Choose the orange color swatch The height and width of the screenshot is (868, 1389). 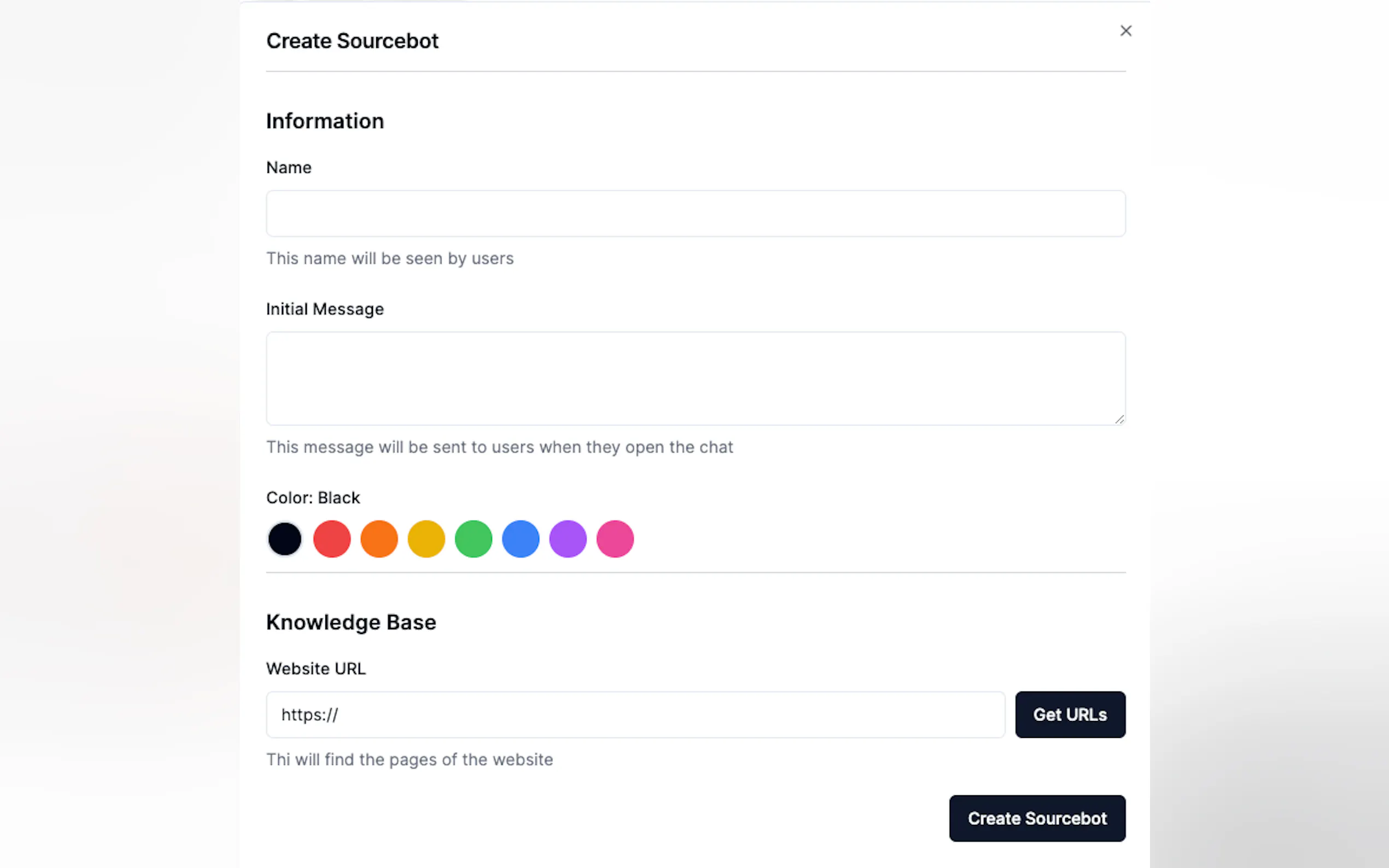(379, 538)
